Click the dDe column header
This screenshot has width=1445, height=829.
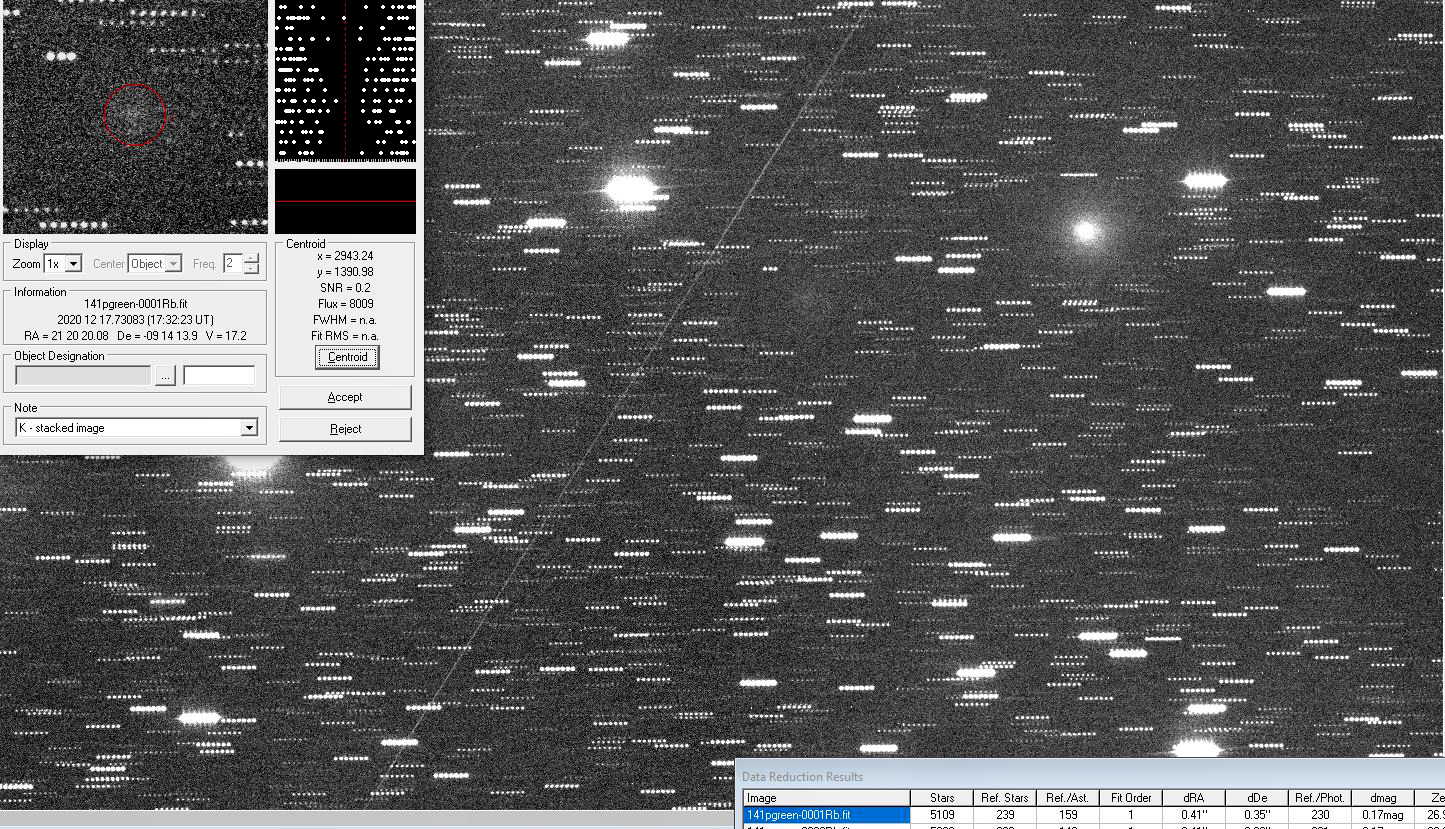pos(1257,798)
